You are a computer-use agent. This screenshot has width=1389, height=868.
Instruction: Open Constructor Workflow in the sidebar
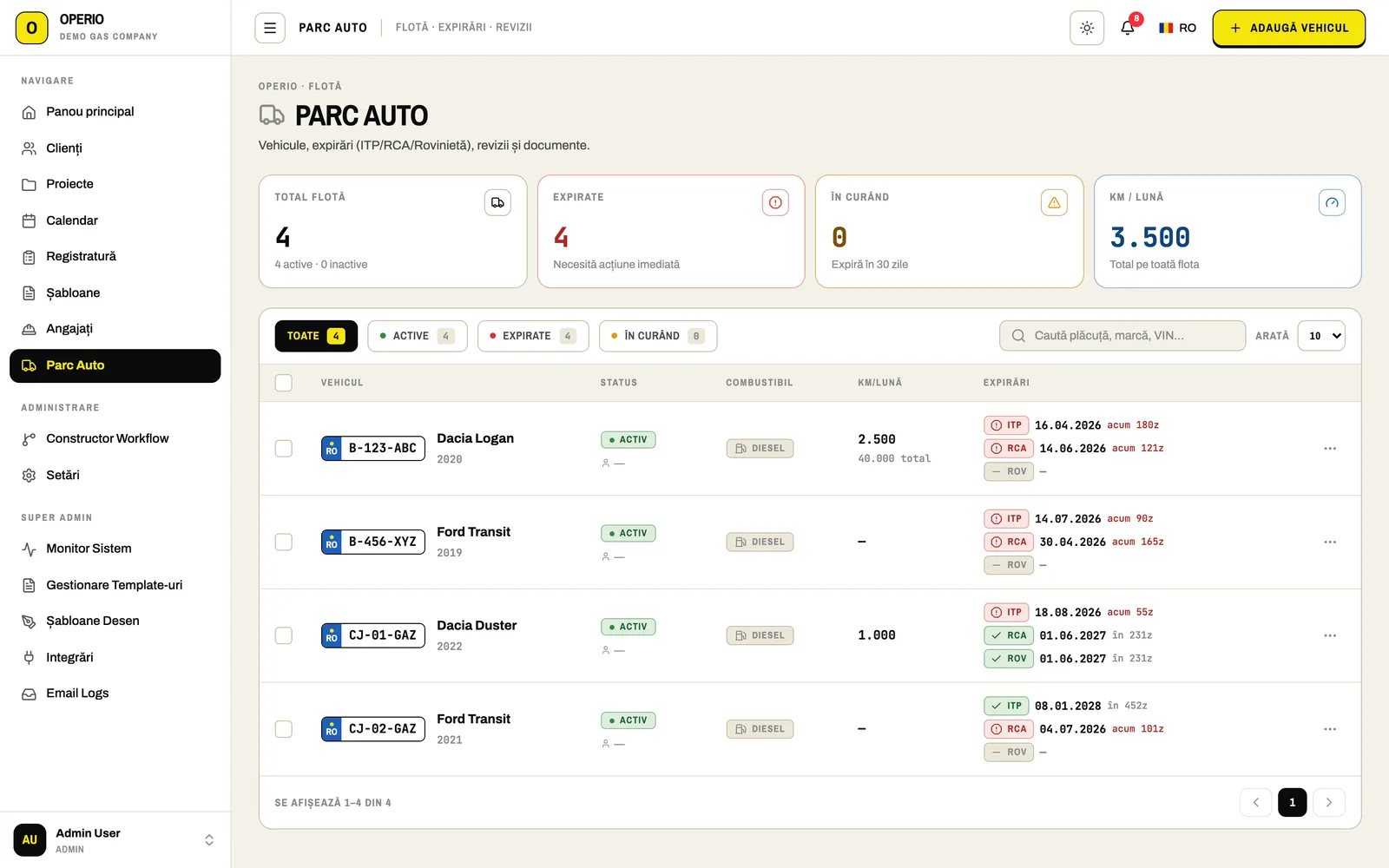pos(115,439)
